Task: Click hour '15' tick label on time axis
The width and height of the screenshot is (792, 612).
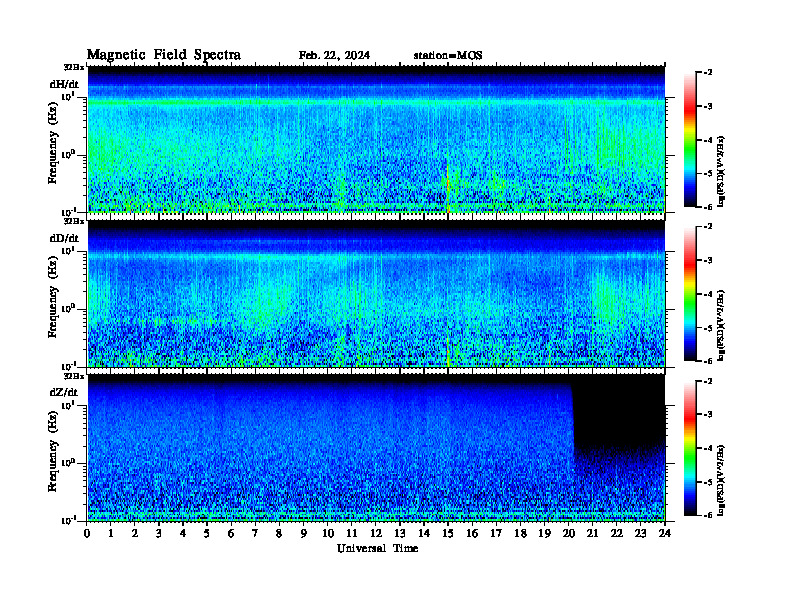Action: click(x=448, y=533)
